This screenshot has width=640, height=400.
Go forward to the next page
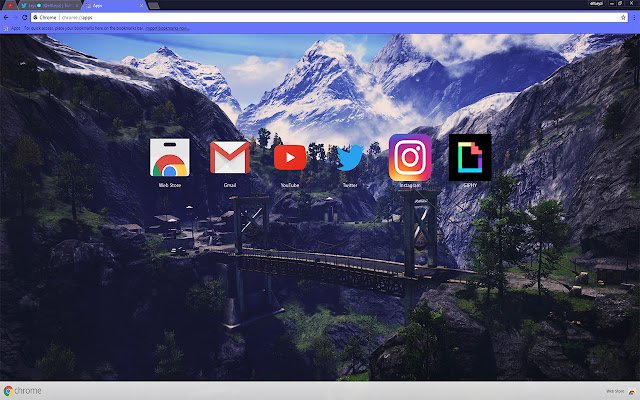[x=15, y=18]
